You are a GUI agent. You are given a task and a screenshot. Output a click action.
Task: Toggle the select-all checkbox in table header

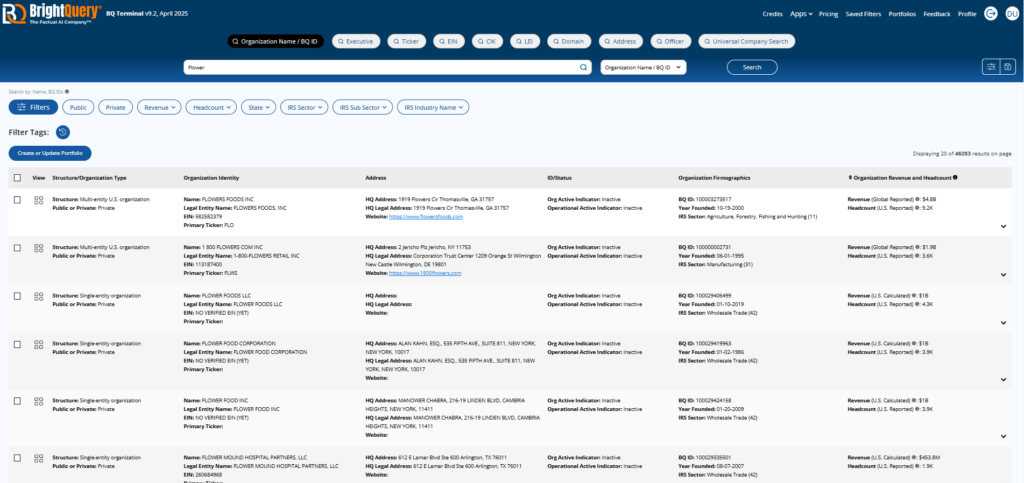pos(17,178)
